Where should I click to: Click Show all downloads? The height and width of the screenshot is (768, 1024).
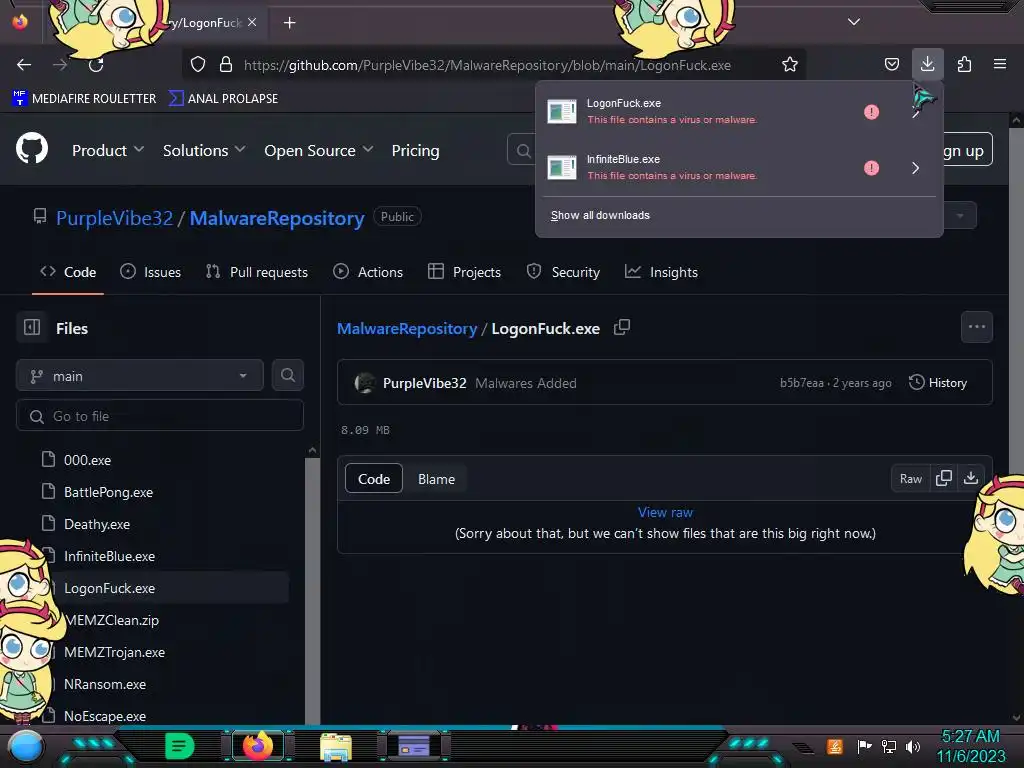(600, 216)
